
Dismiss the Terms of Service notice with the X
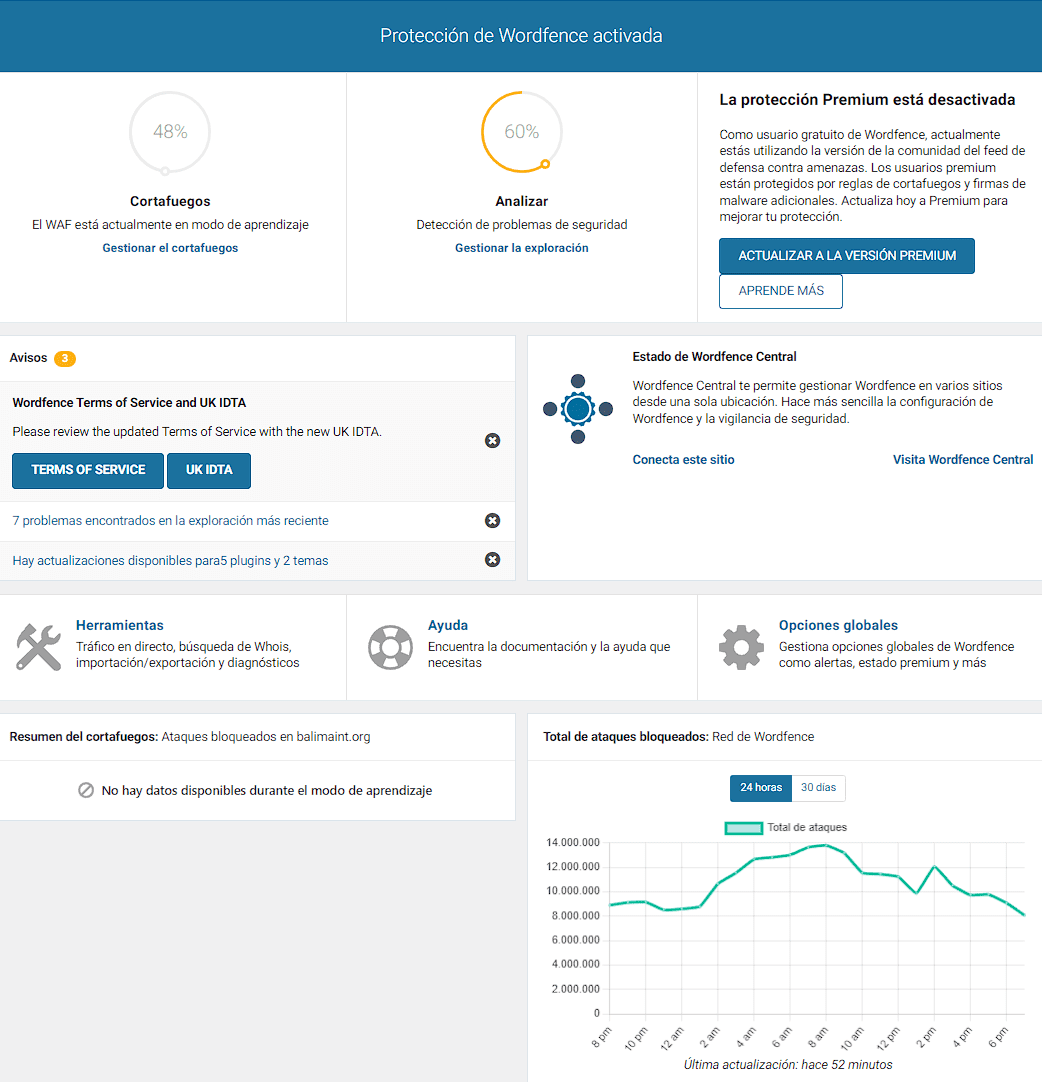coord(492,440)
